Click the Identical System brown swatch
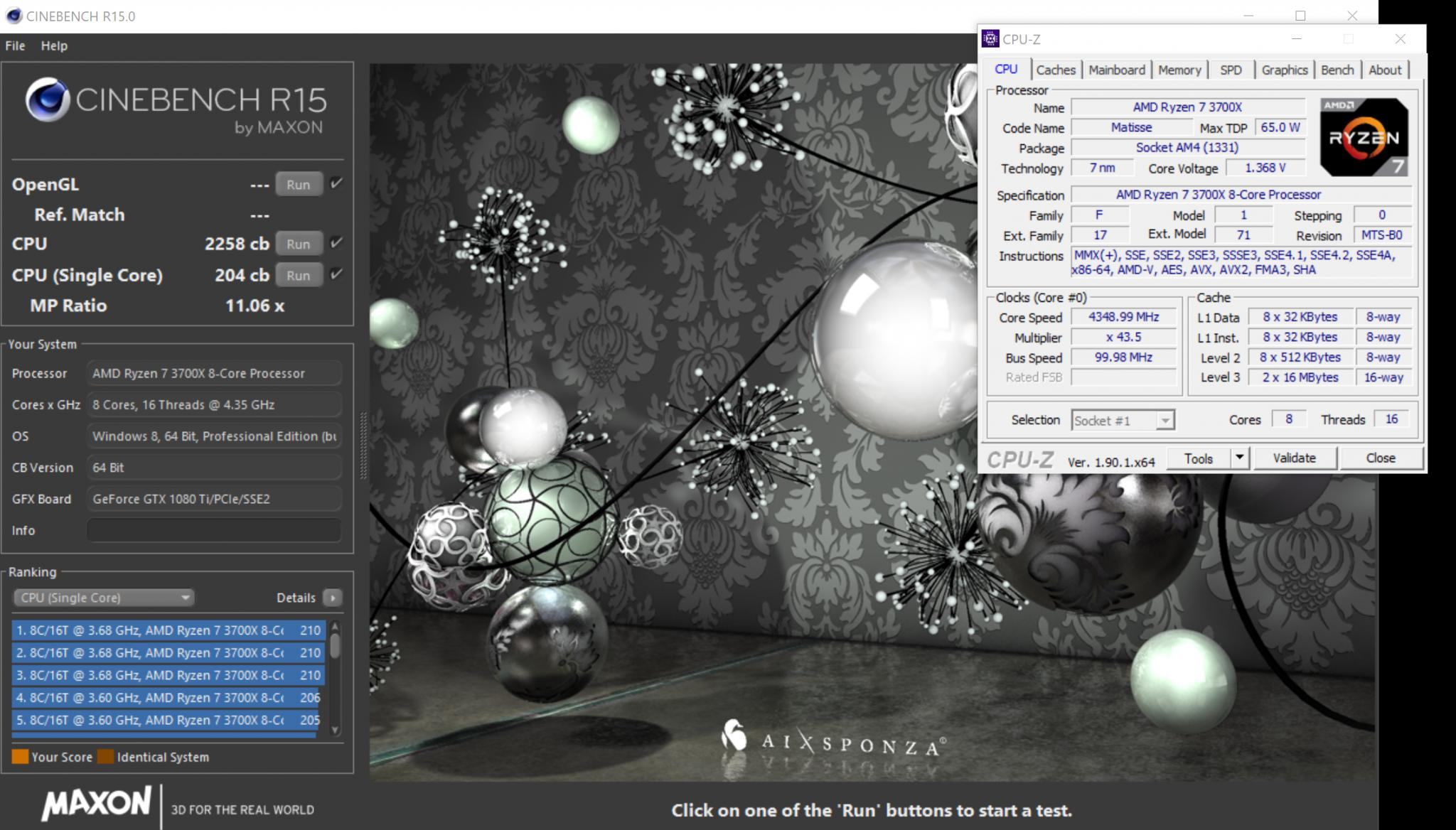1456x830 pixels. coord(105,757)
